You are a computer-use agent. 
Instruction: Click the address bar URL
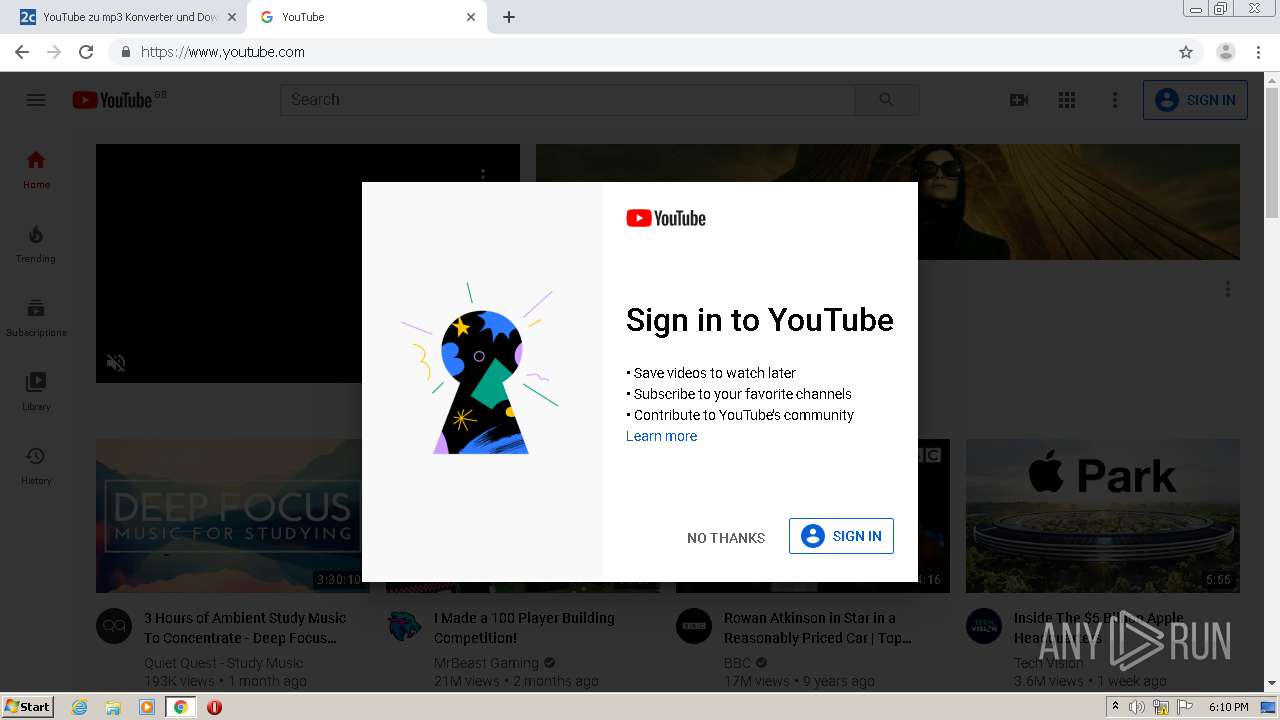point(223,52)
